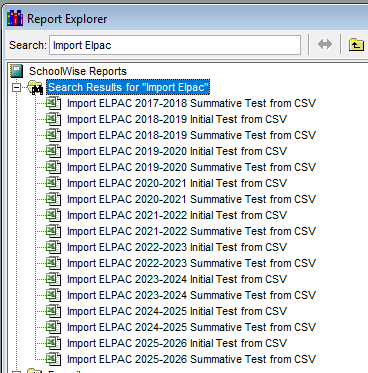The height and width of the screenshot is (373, 368).
Task: Click the back-forward arrows toolbar icon
Action: pyautogui.click(x=325, y=44)
